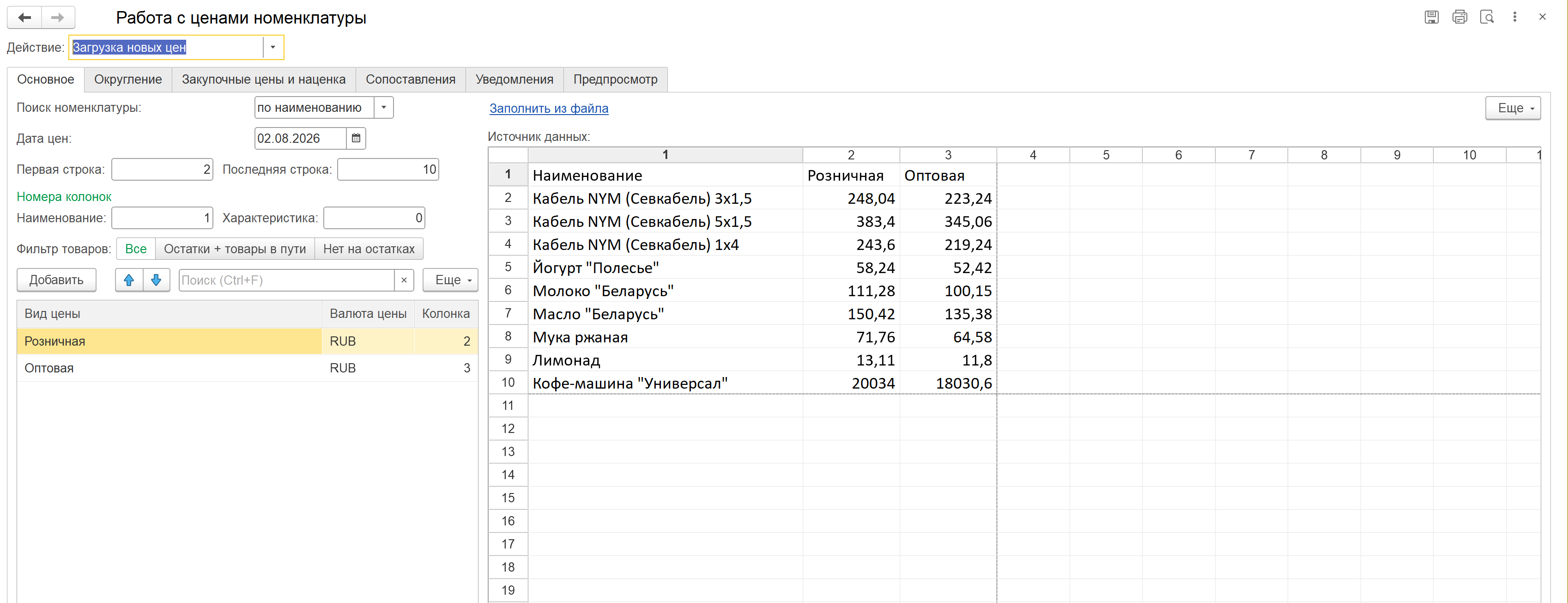The width and height of the screenshot is (1568, 603).
Task: Select the Нет на остатках filter
Action: pyautogui.click(x=369, y=249)
